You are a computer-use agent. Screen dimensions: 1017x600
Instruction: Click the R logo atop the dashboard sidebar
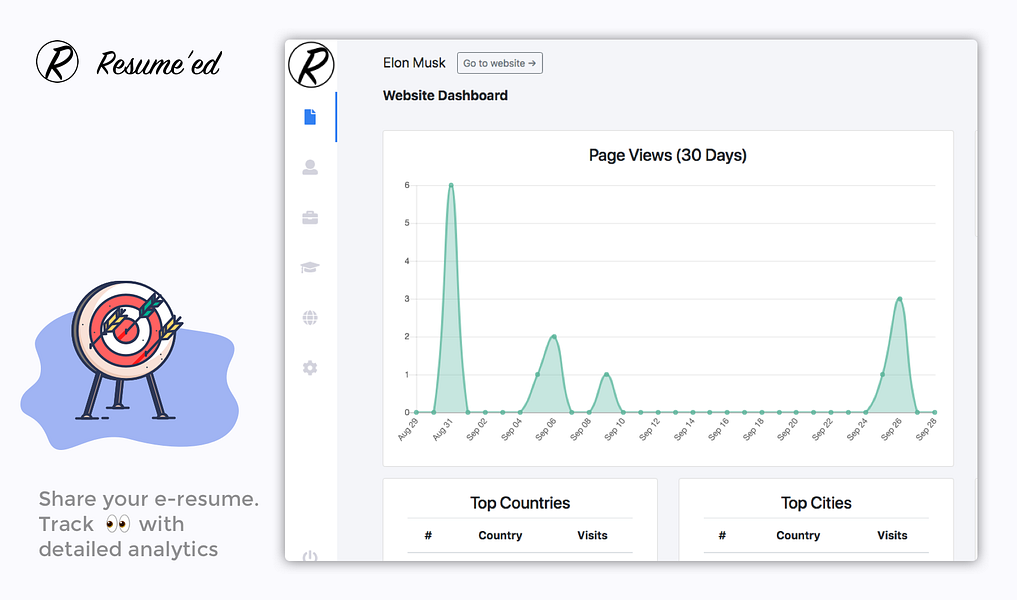click(x=311, y=65)
